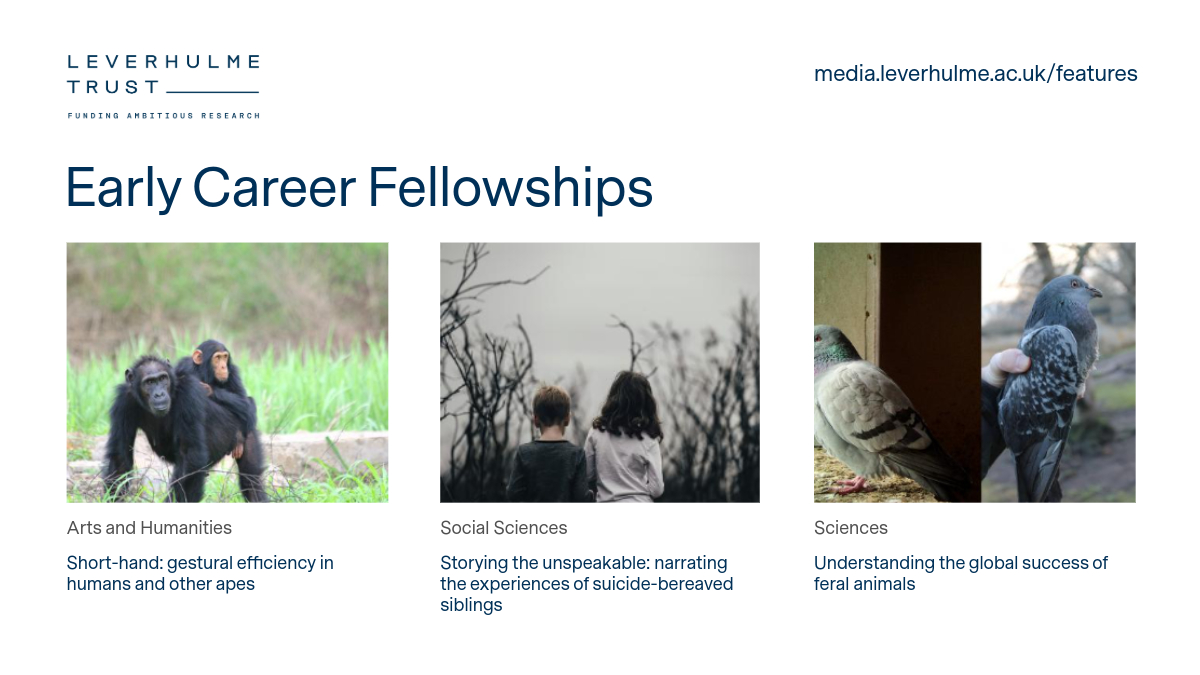1200x675 pixels.
Task: Open the media.leverhulme.ac.uk/features link
Action: click(975, 73)
